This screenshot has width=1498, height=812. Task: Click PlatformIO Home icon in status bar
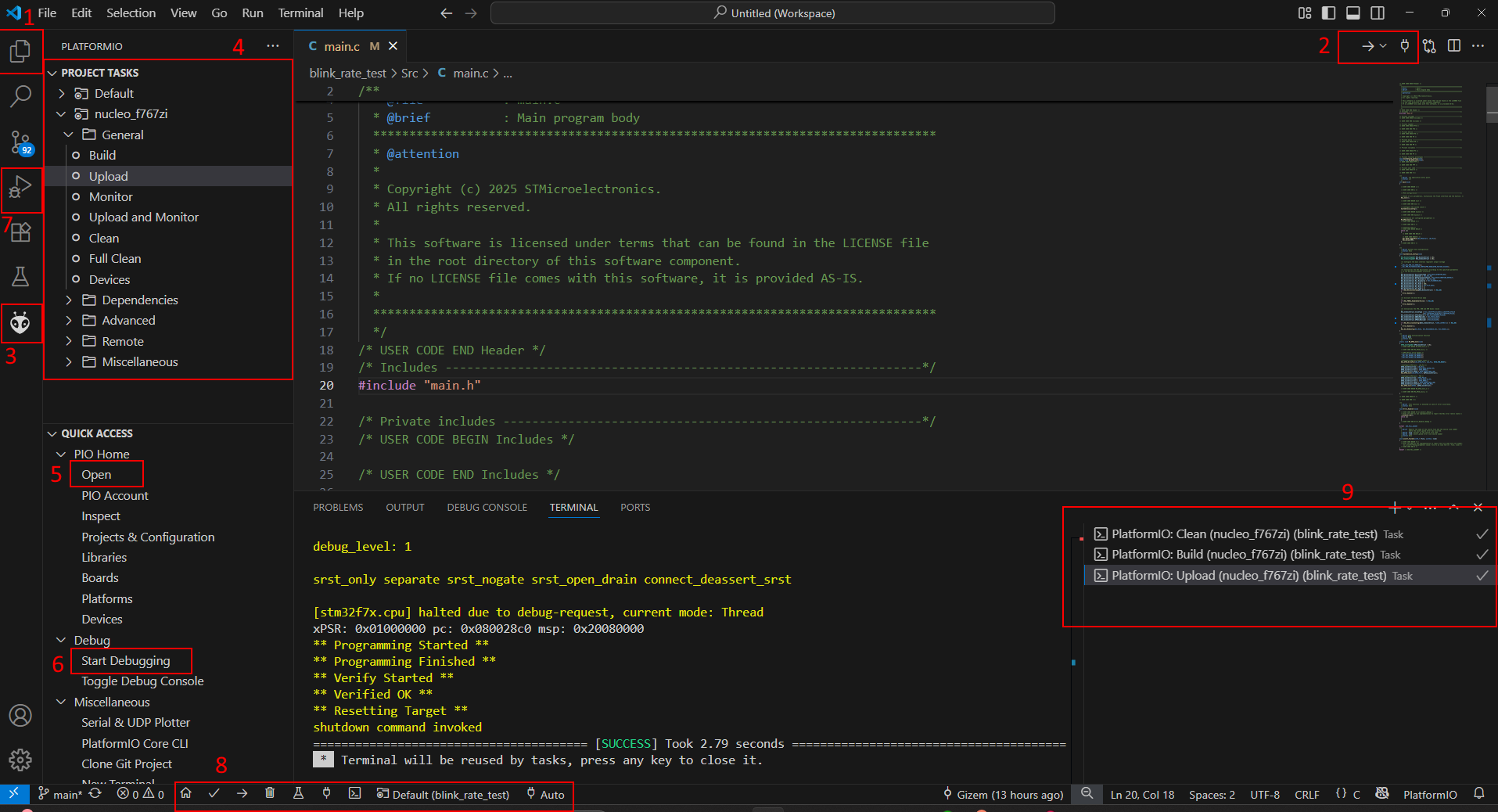pyautogui.click(x=186, y=793)
